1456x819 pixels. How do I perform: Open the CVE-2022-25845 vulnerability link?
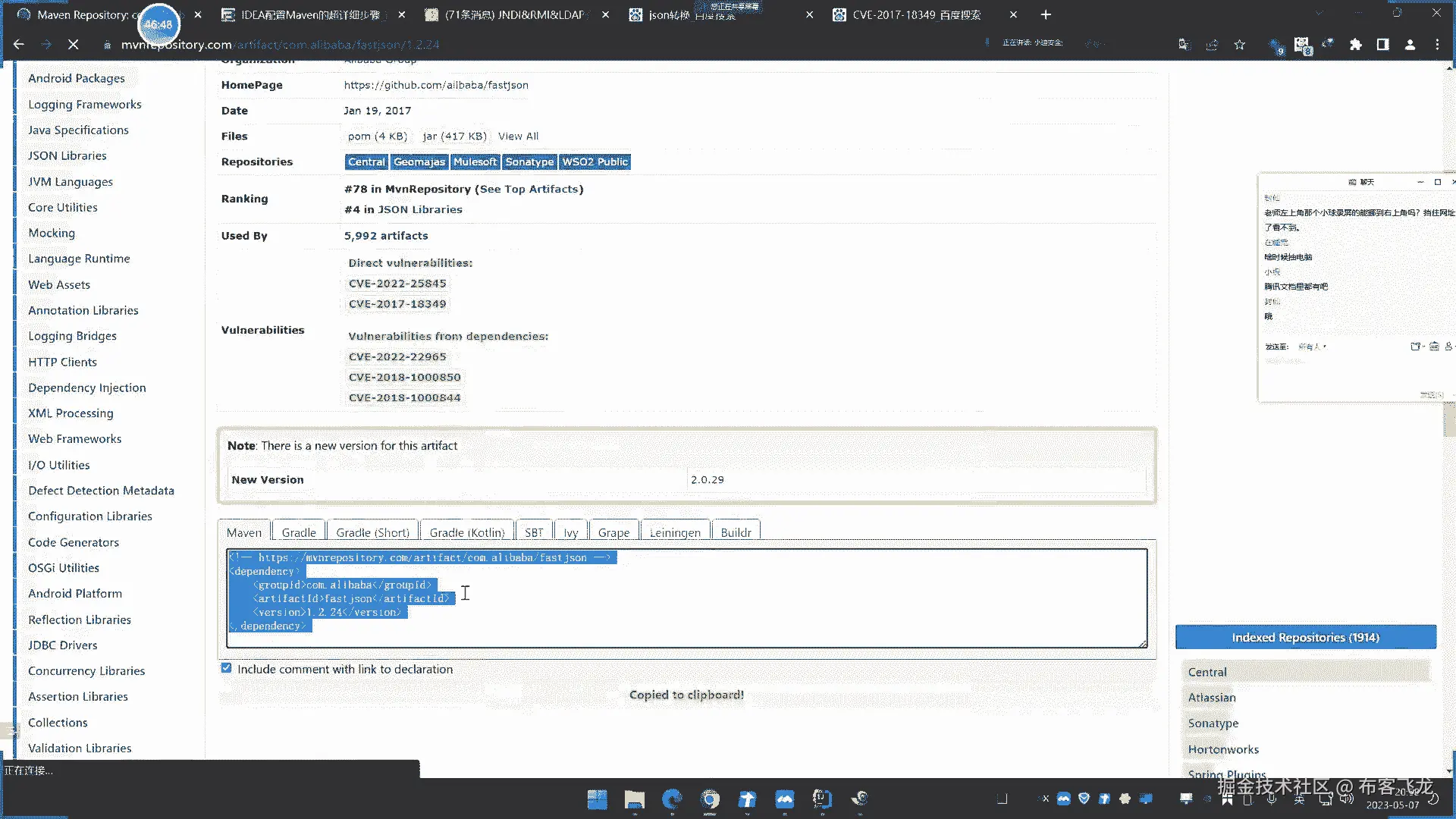397,284
